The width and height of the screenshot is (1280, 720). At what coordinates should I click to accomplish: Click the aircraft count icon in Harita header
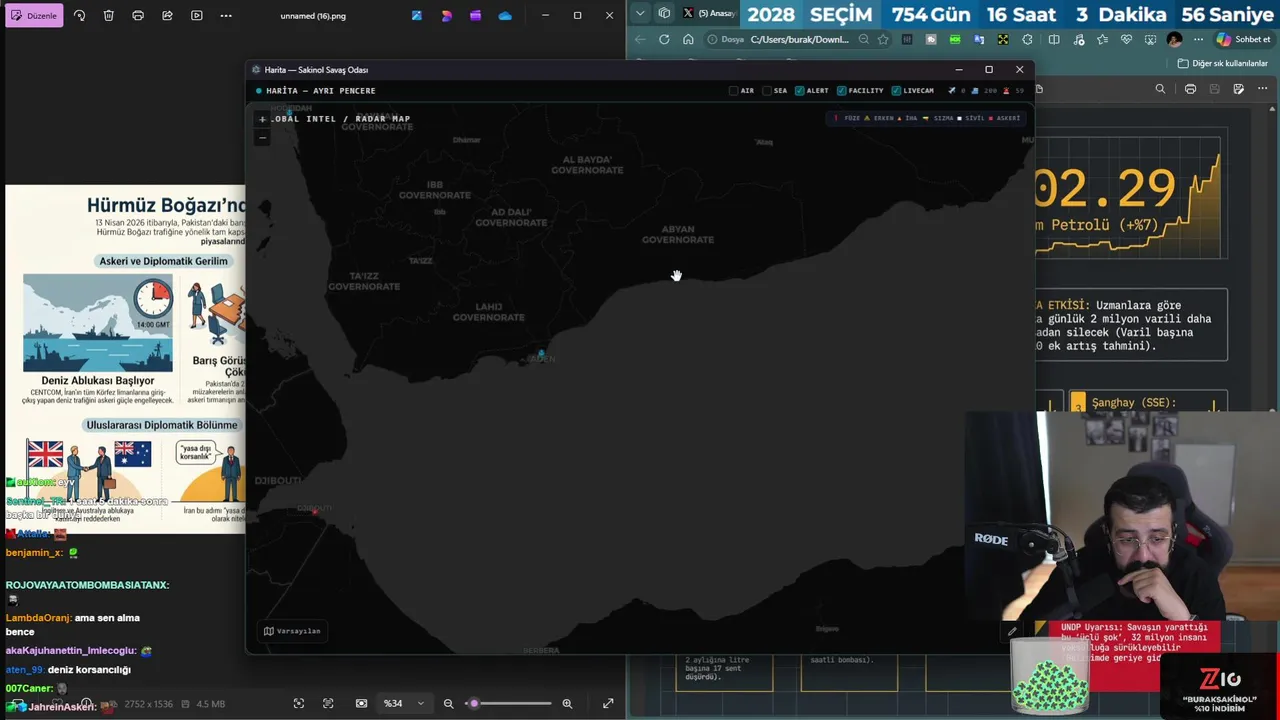[x=952, y=91]
